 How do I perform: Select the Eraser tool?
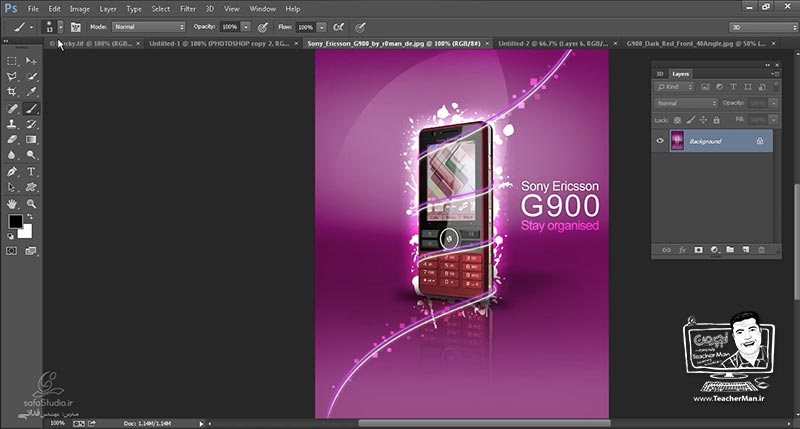coord(12,139)
